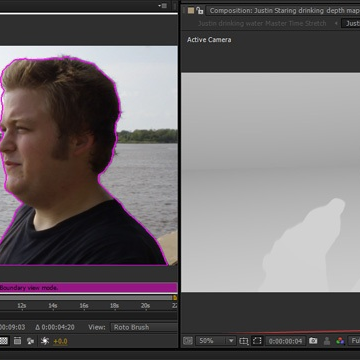The image size is (360, 360).
Task: Click the +0.0 exposure value
Action: coord(60,341)
